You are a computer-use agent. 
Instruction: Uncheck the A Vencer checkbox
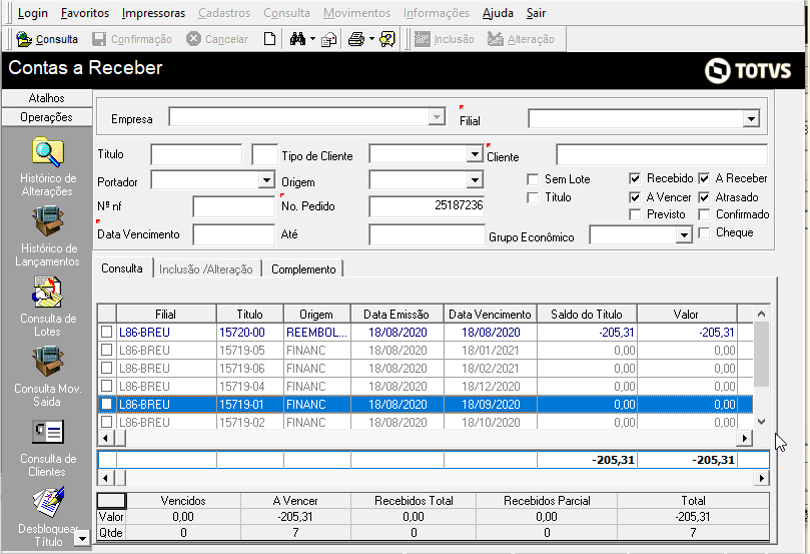click(635, 197)
